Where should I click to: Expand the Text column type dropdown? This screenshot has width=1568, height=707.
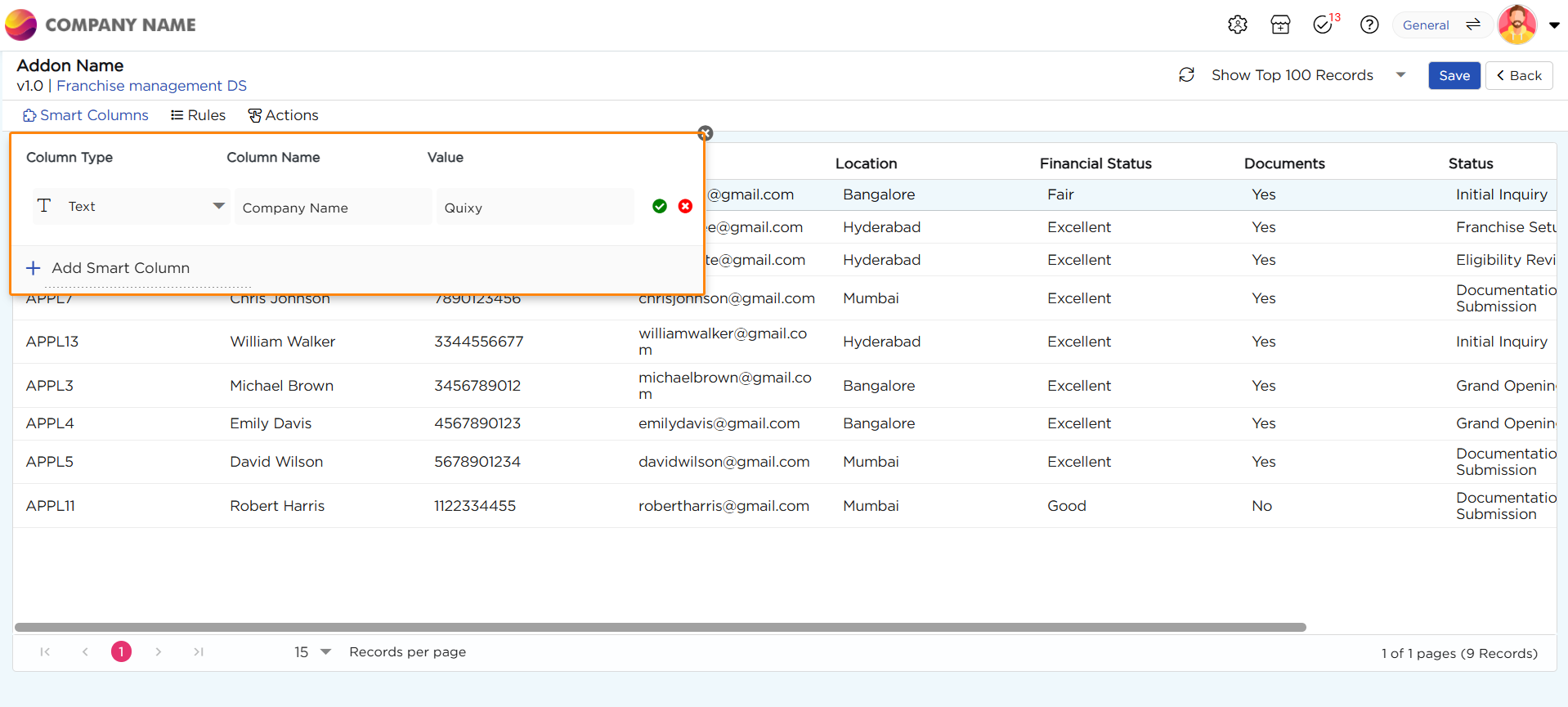point(218,206)
